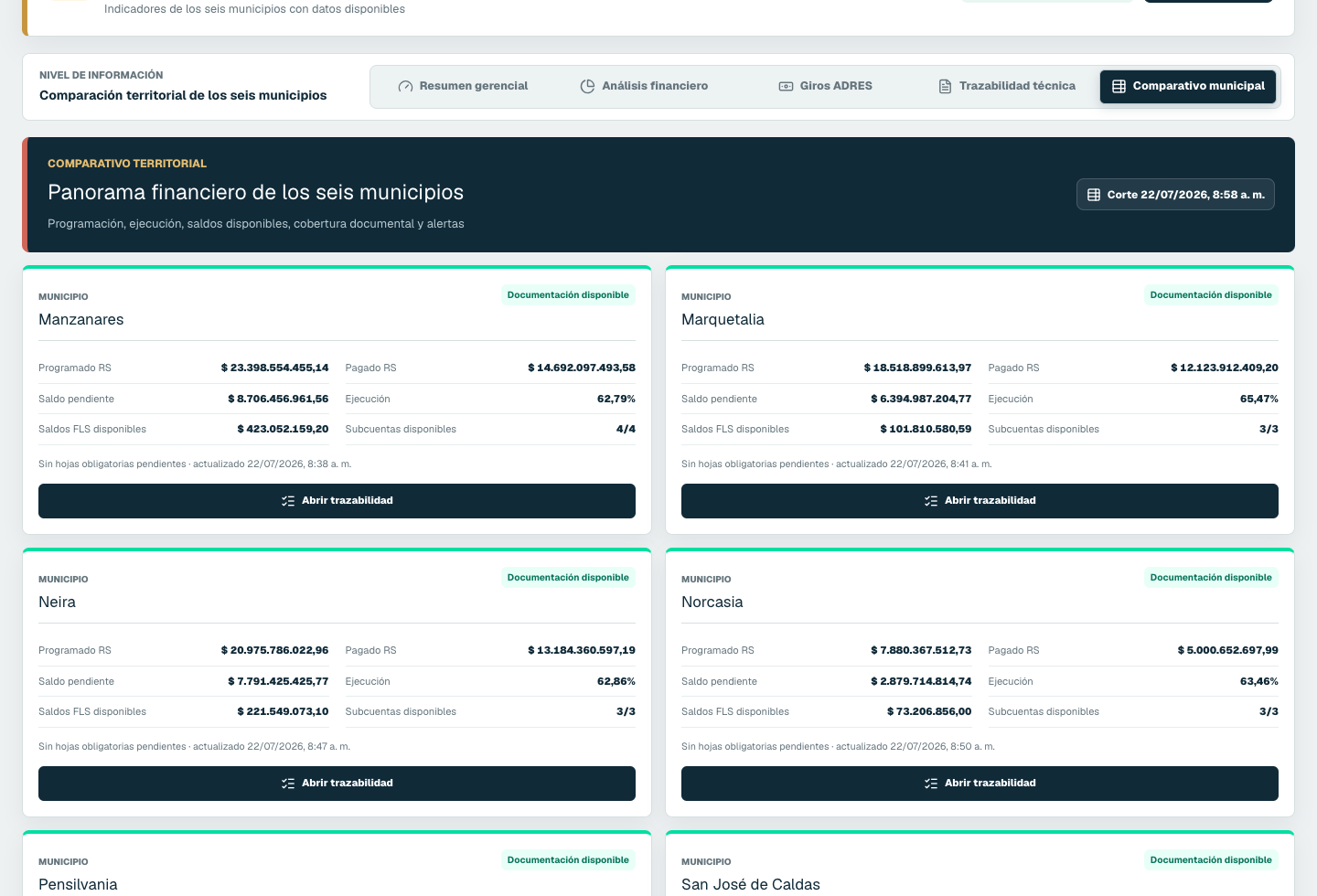
Task: Click Marquetalia saldo pendiente $ 6.394.987.204,77
Action: point(921,399)
